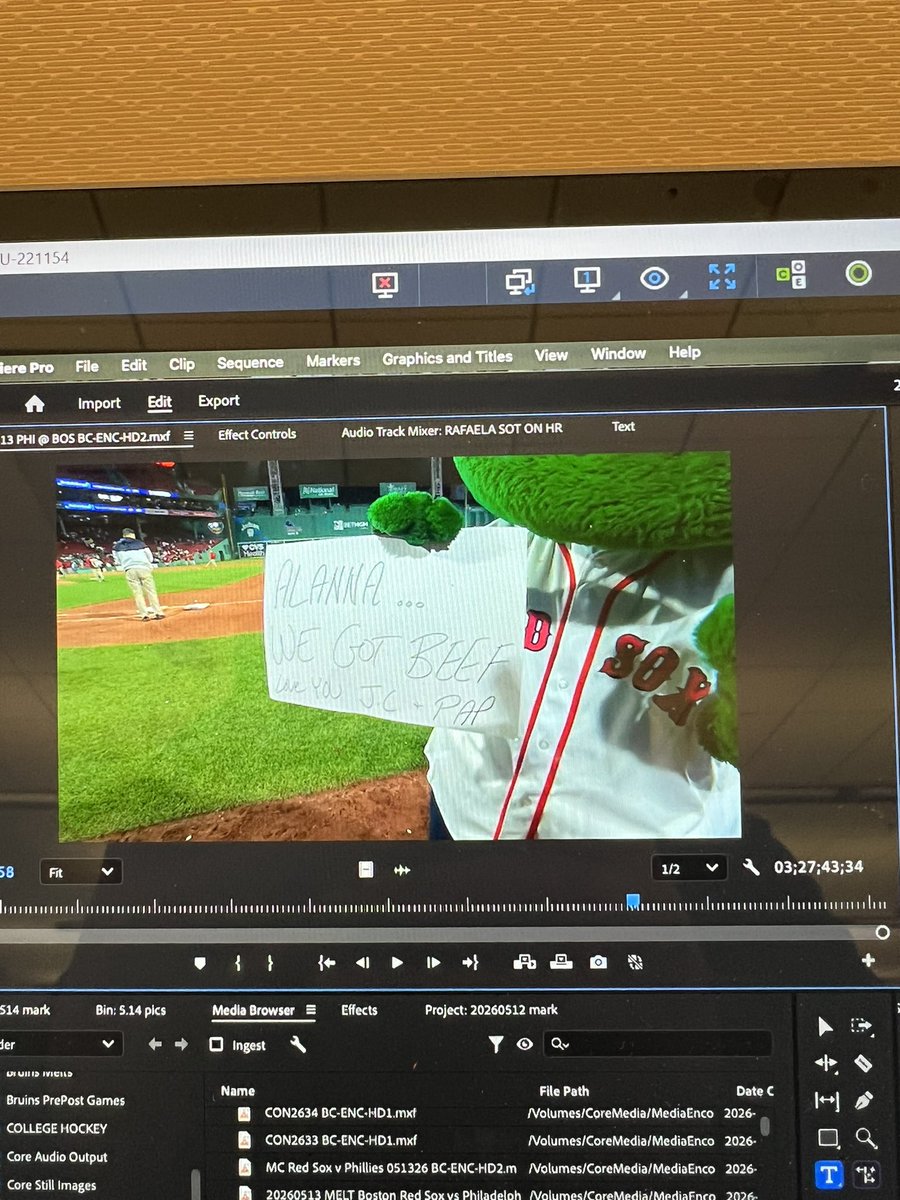
Task: Click the Mark Out bracket button
Action: click(x=270, y=963)
